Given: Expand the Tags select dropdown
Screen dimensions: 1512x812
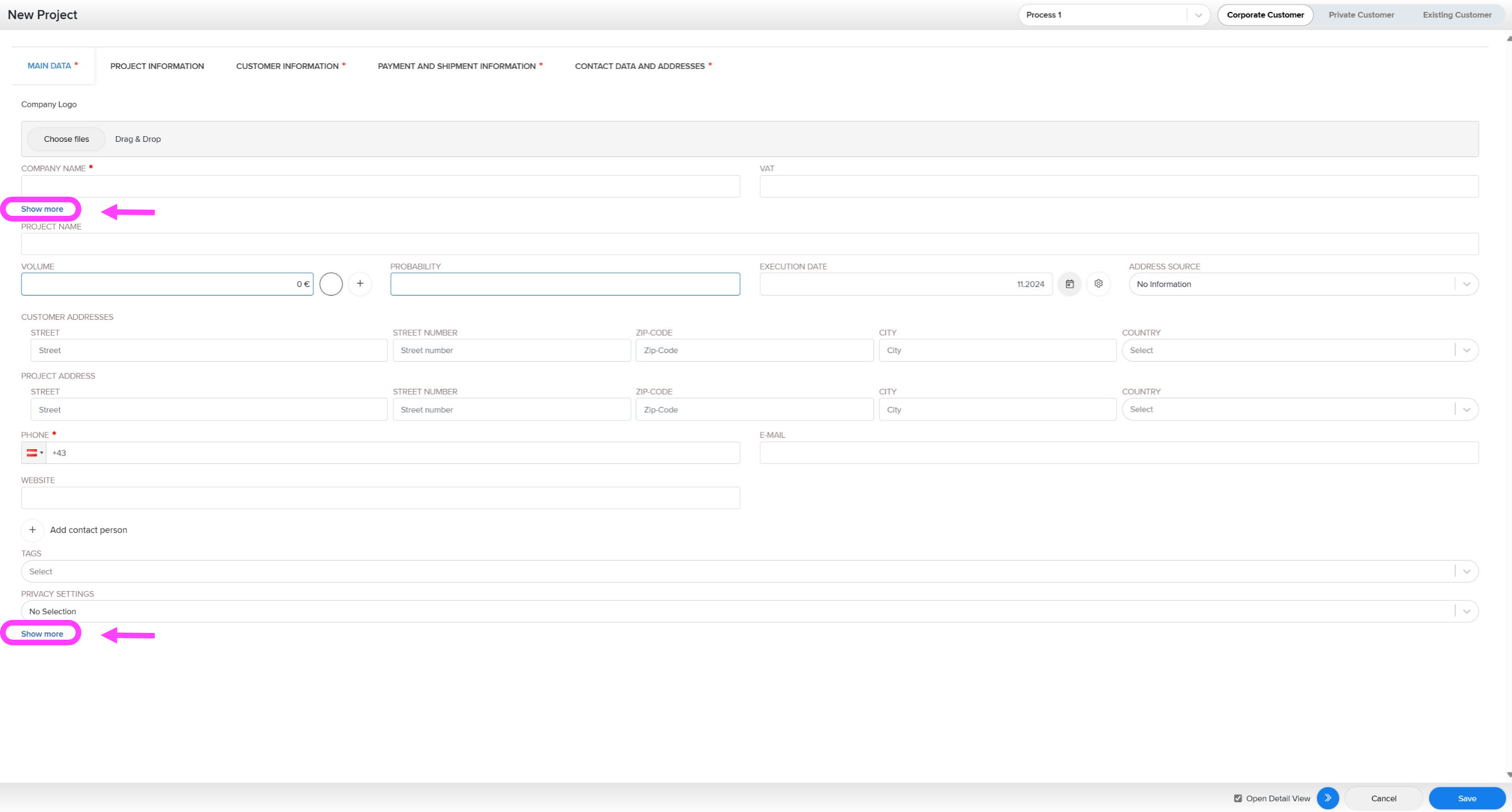Looking at the screenshot, I should tap(750, 572).
